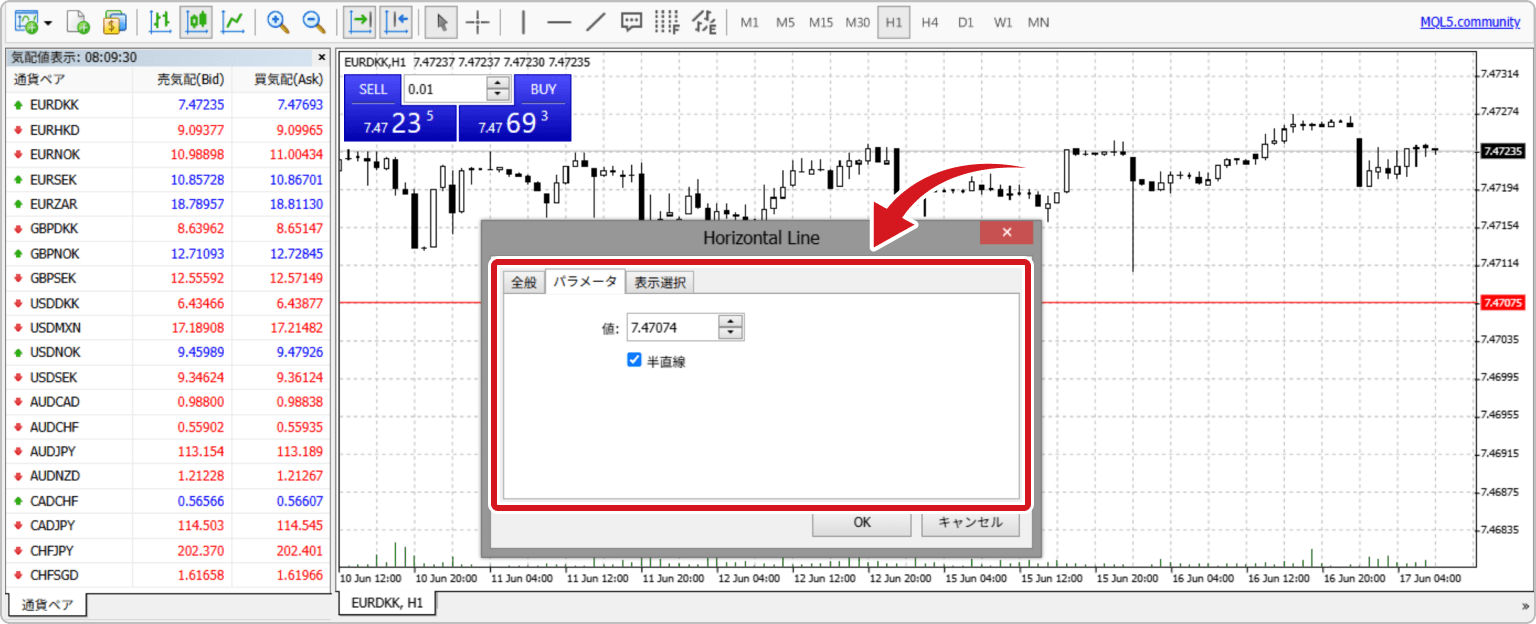
Task: Increase the 値 price with up spinner
Action: pyautogui.click(x=732, y=321)
